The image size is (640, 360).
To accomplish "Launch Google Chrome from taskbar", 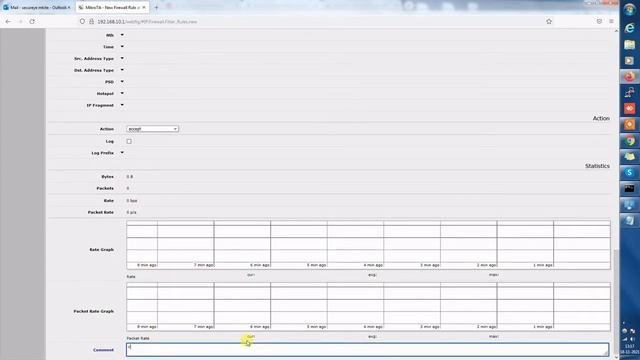I will pyautogui.click(x=629, y=141).
